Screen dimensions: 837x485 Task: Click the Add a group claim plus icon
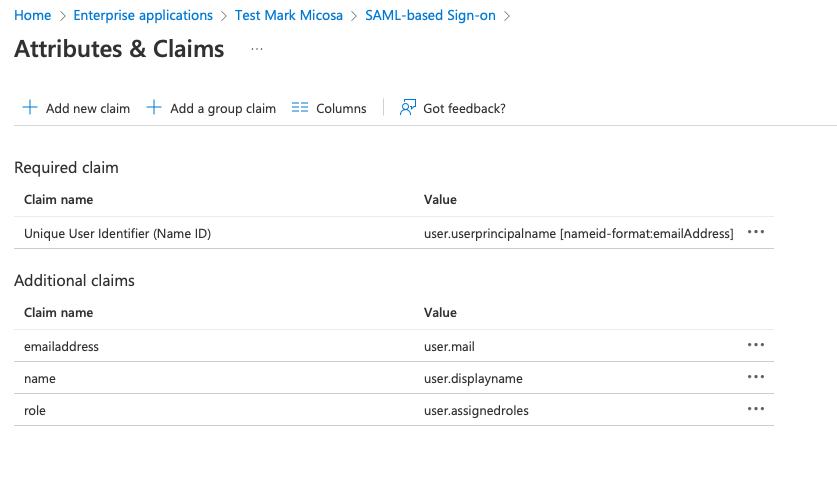click(154, 108)
